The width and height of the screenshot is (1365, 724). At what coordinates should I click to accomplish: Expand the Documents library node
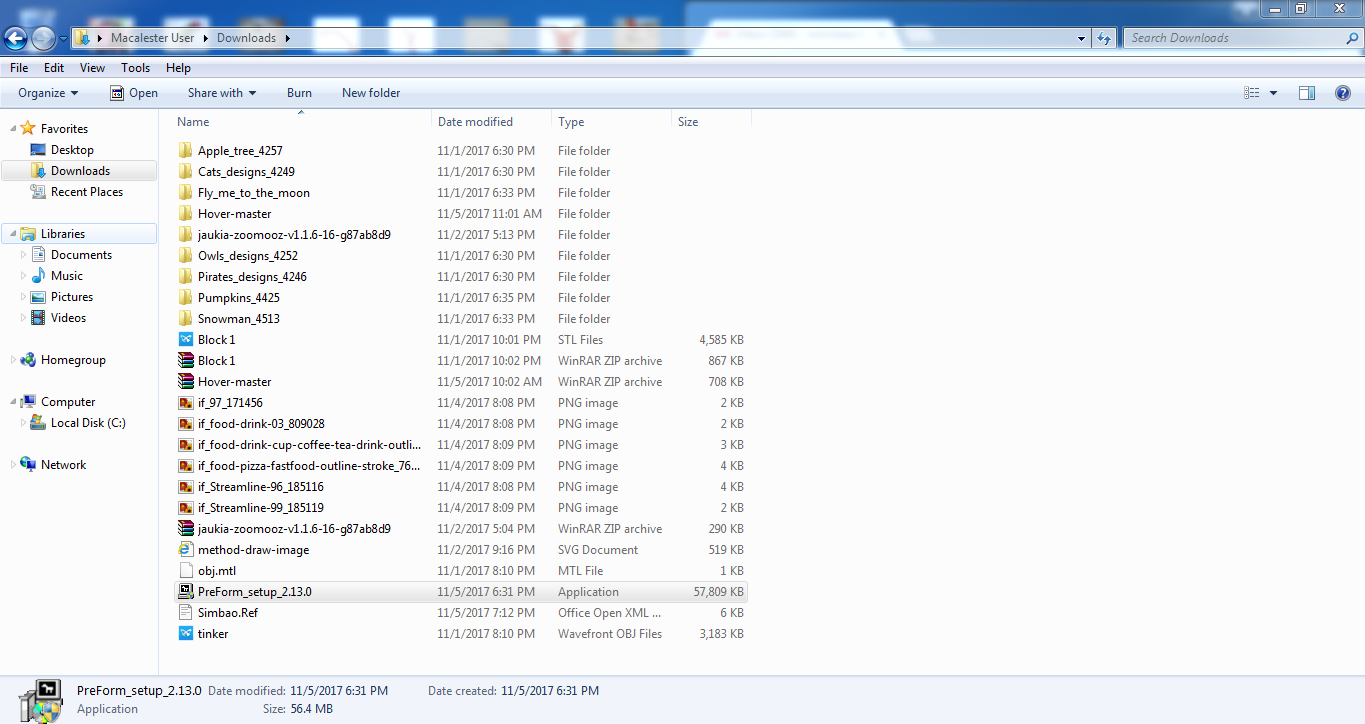tap(24, 255)
